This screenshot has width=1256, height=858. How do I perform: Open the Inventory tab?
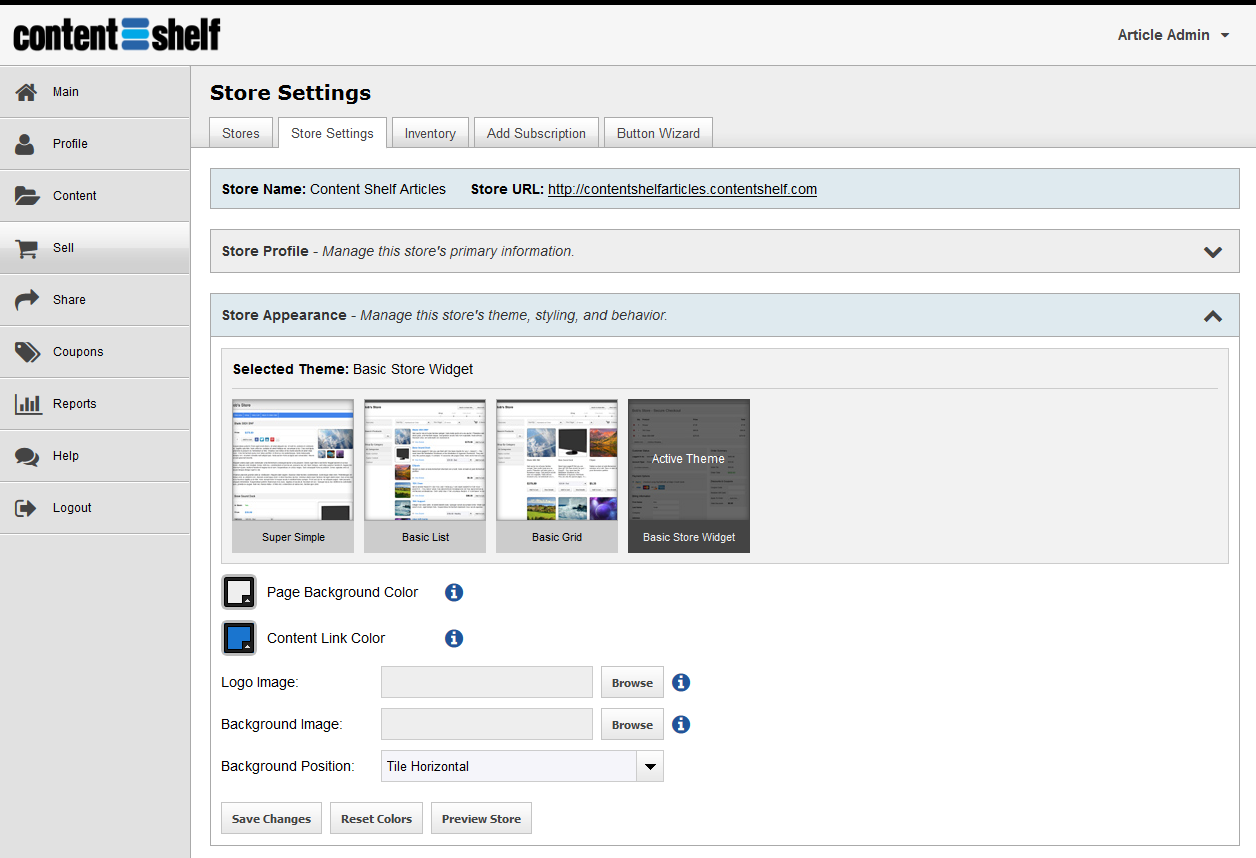[430, 133]
